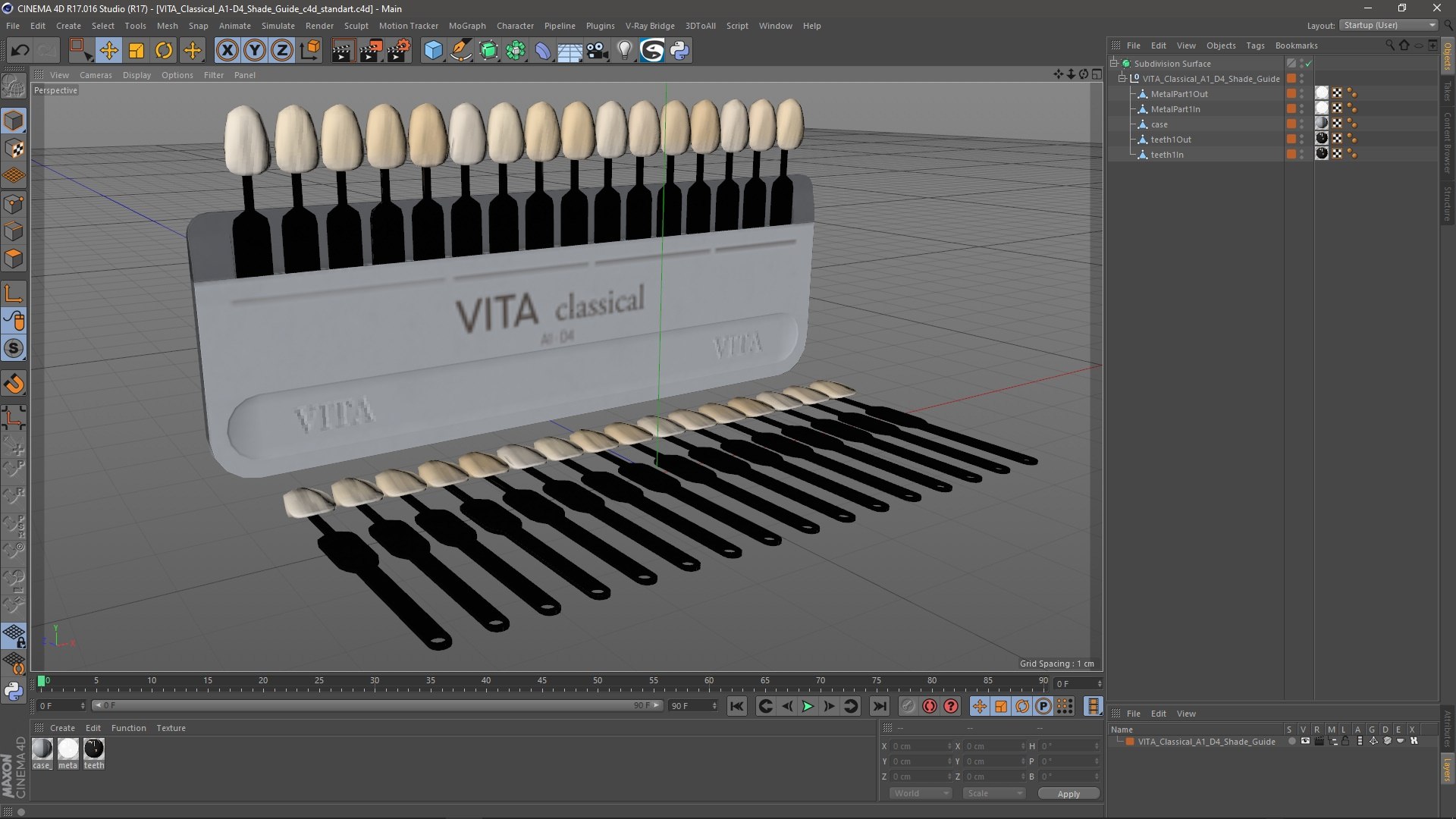The width and height of the screenshot is (1456, 819).
Task: Open the Character menu
Action: 515,26
